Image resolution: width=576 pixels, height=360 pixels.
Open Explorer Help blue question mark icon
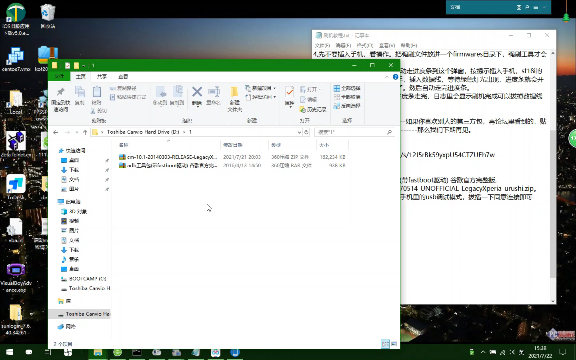tap(395, 77)
